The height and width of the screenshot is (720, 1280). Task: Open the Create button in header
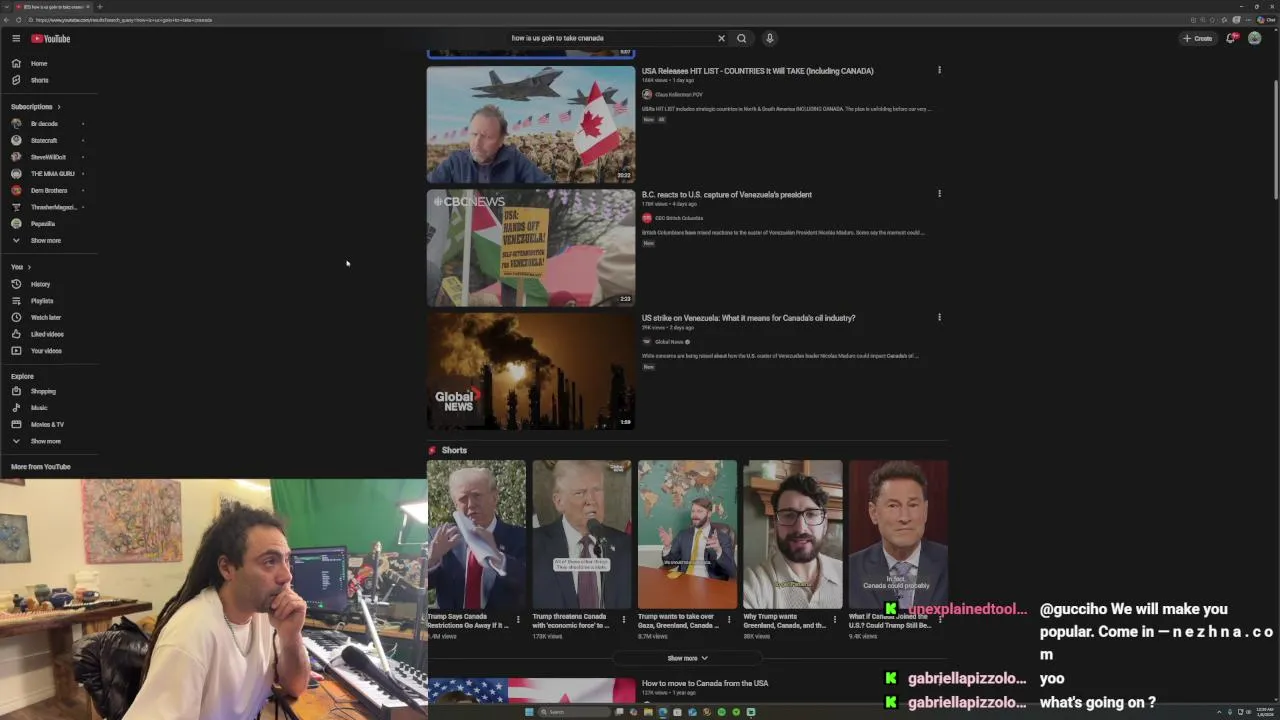point(1197,38)
